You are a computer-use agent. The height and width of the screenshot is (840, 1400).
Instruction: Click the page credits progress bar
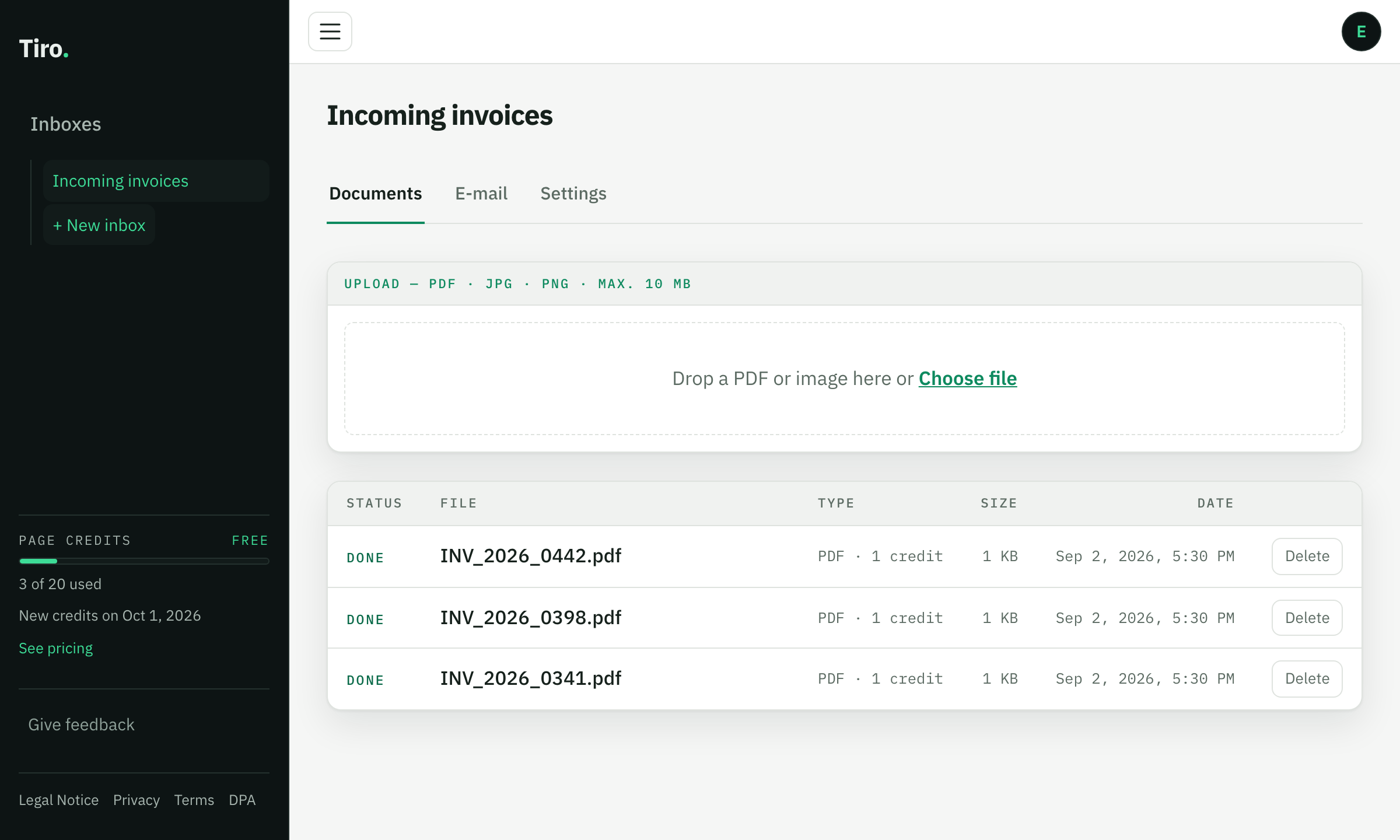click(144, 561)
